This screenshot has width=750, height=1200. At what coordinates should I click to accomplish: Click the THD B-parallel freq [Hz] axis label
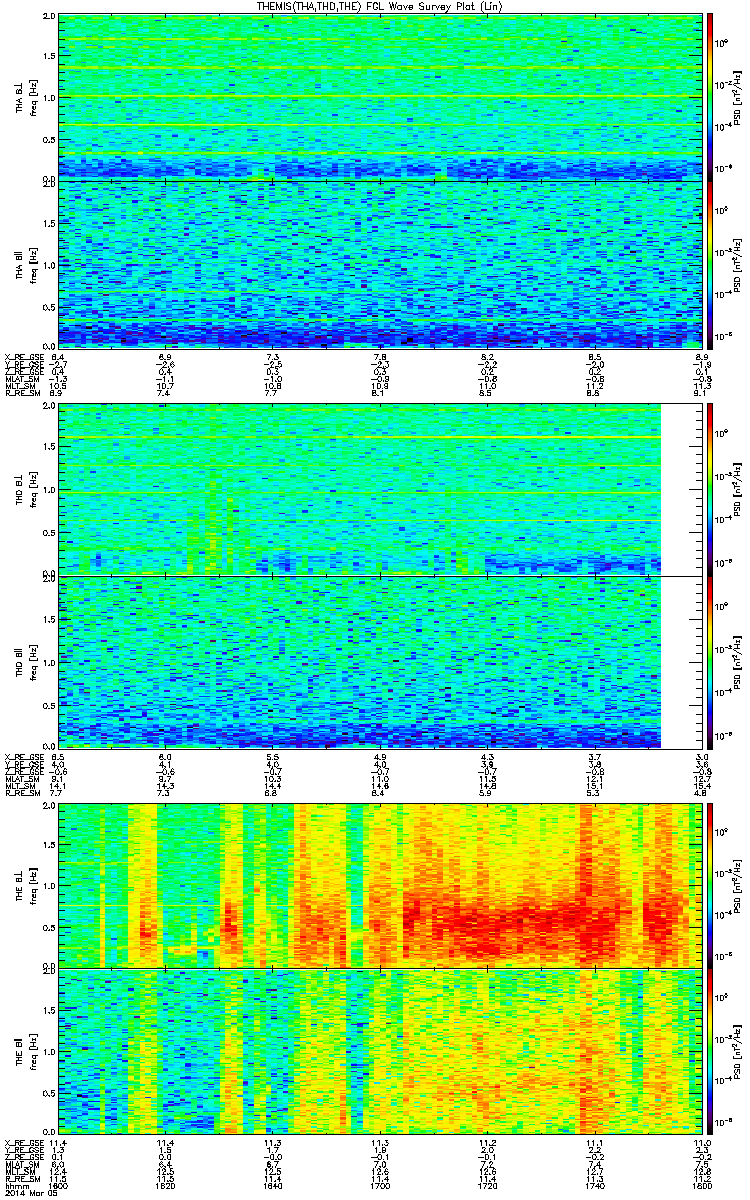[32, 661]
